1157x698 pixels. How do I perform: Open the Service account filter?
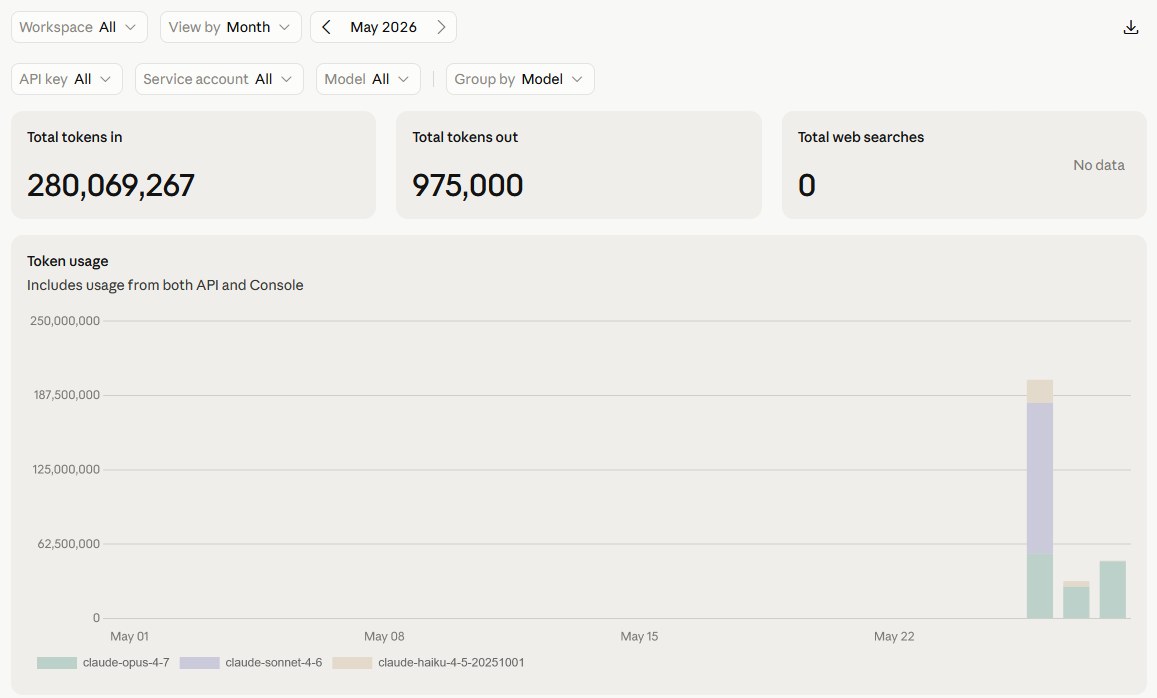point(219,79)
